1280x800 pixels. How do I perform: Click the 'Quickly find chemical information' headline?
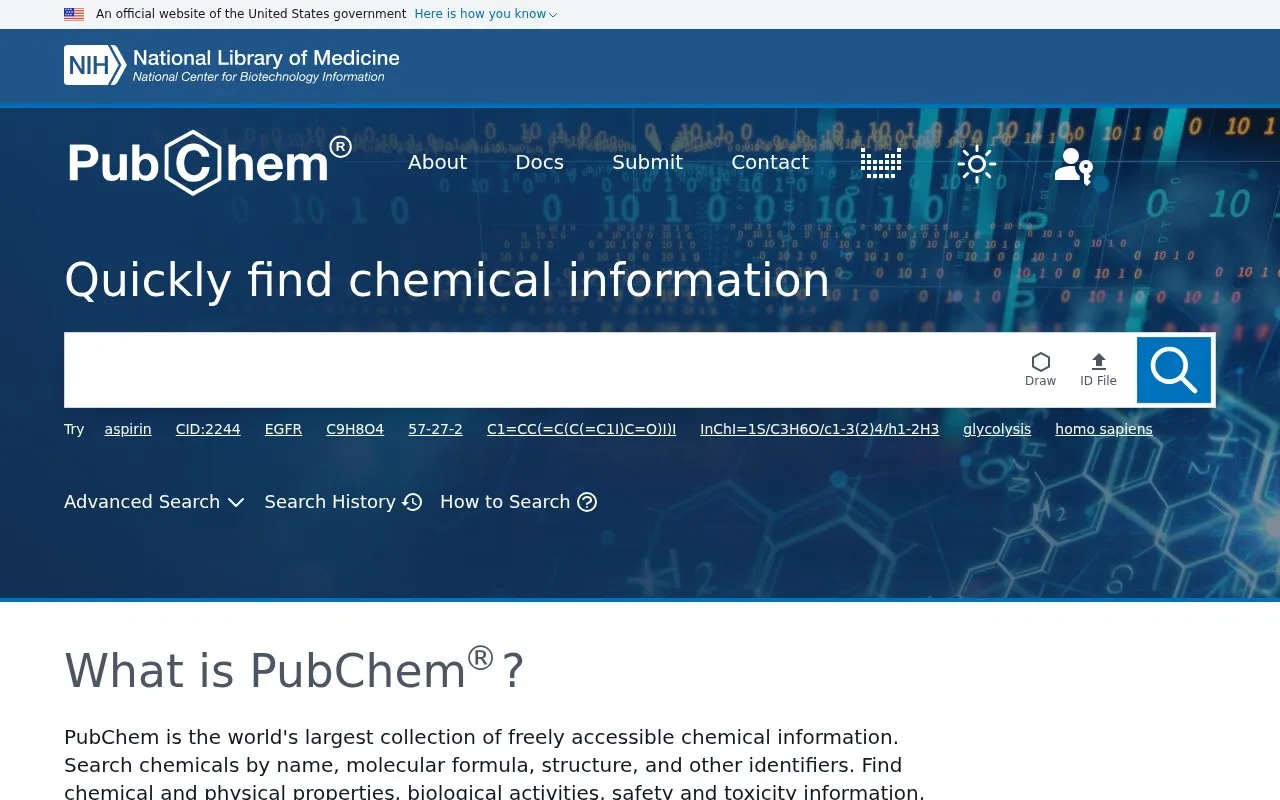coord(447,280)
